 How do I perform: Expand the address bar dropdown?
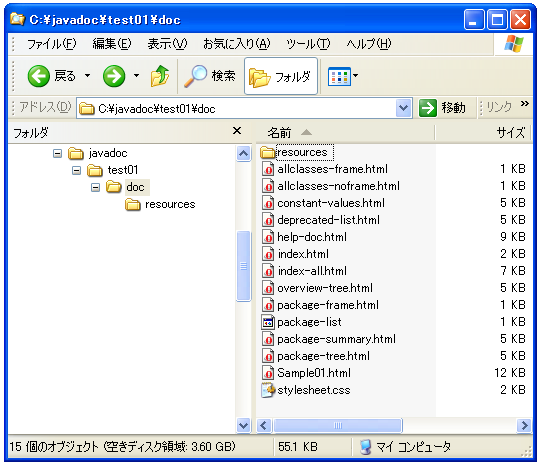[x=403, y=108]
